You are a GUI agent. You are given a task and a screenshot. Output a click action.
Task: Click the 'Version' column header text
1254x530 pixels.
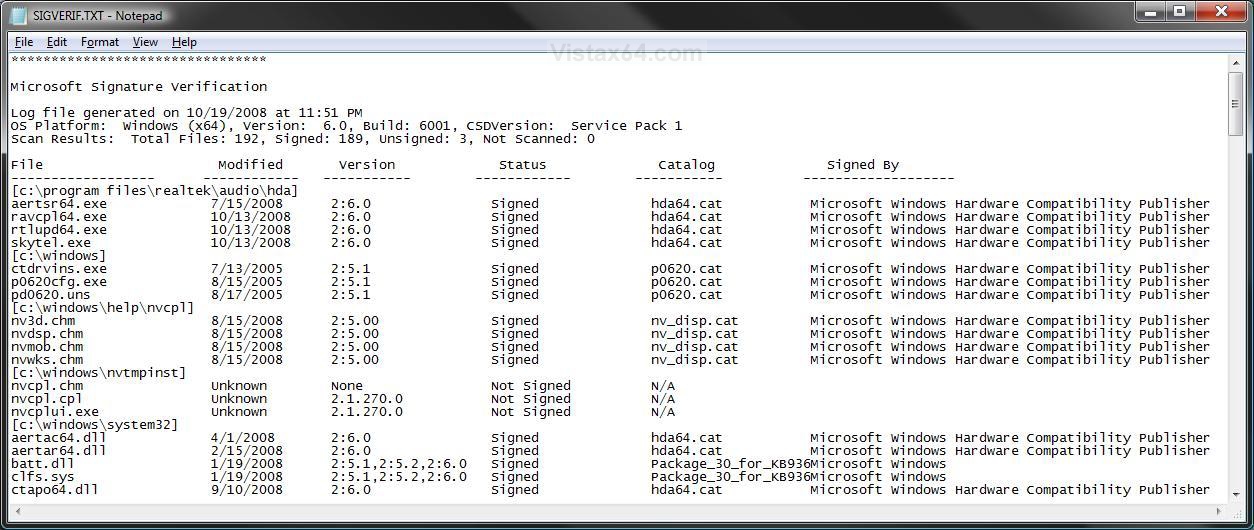click(x=366, y=165)
